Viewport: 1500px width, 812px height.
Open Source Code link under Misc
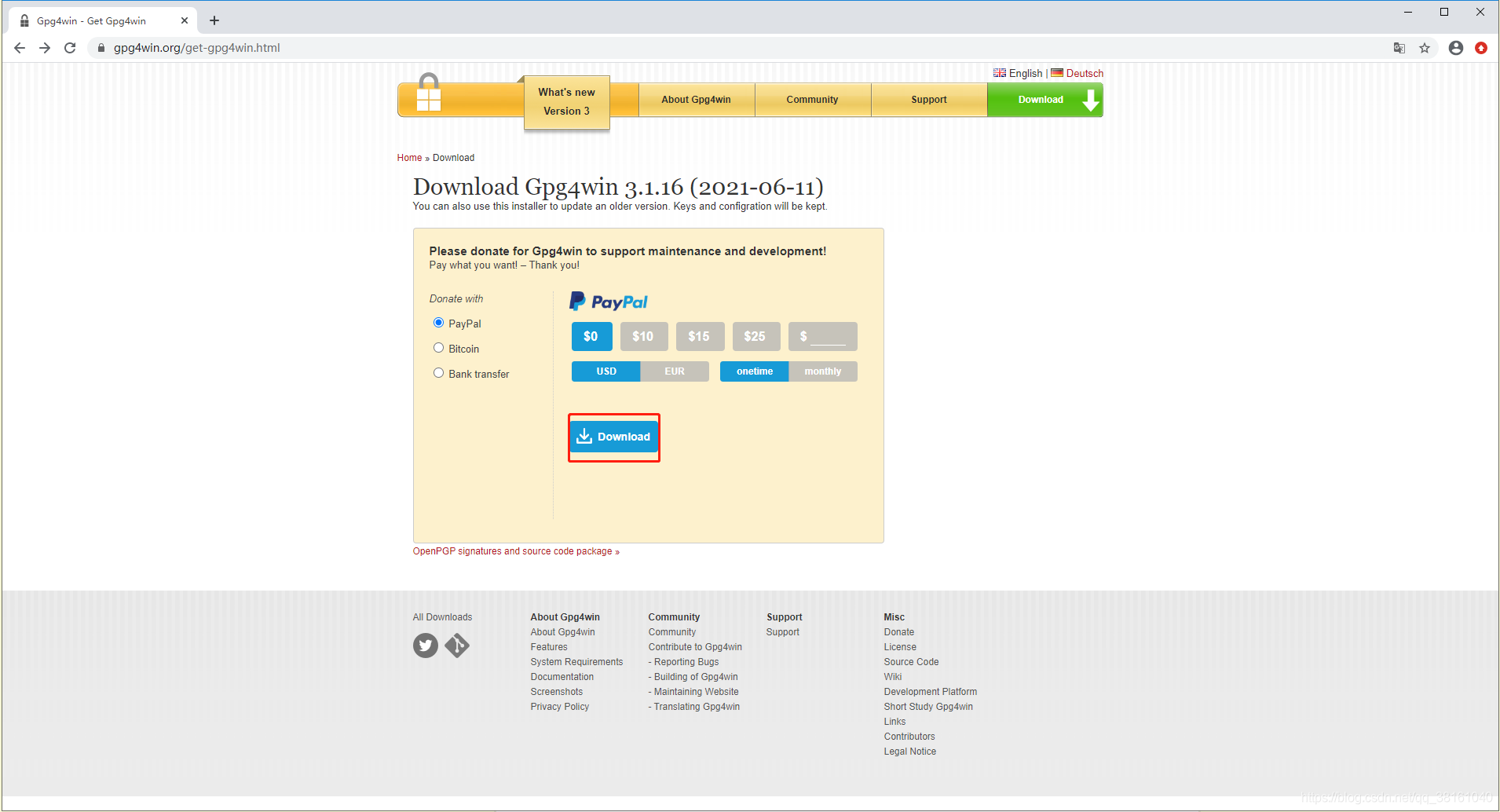coord(911,662)
